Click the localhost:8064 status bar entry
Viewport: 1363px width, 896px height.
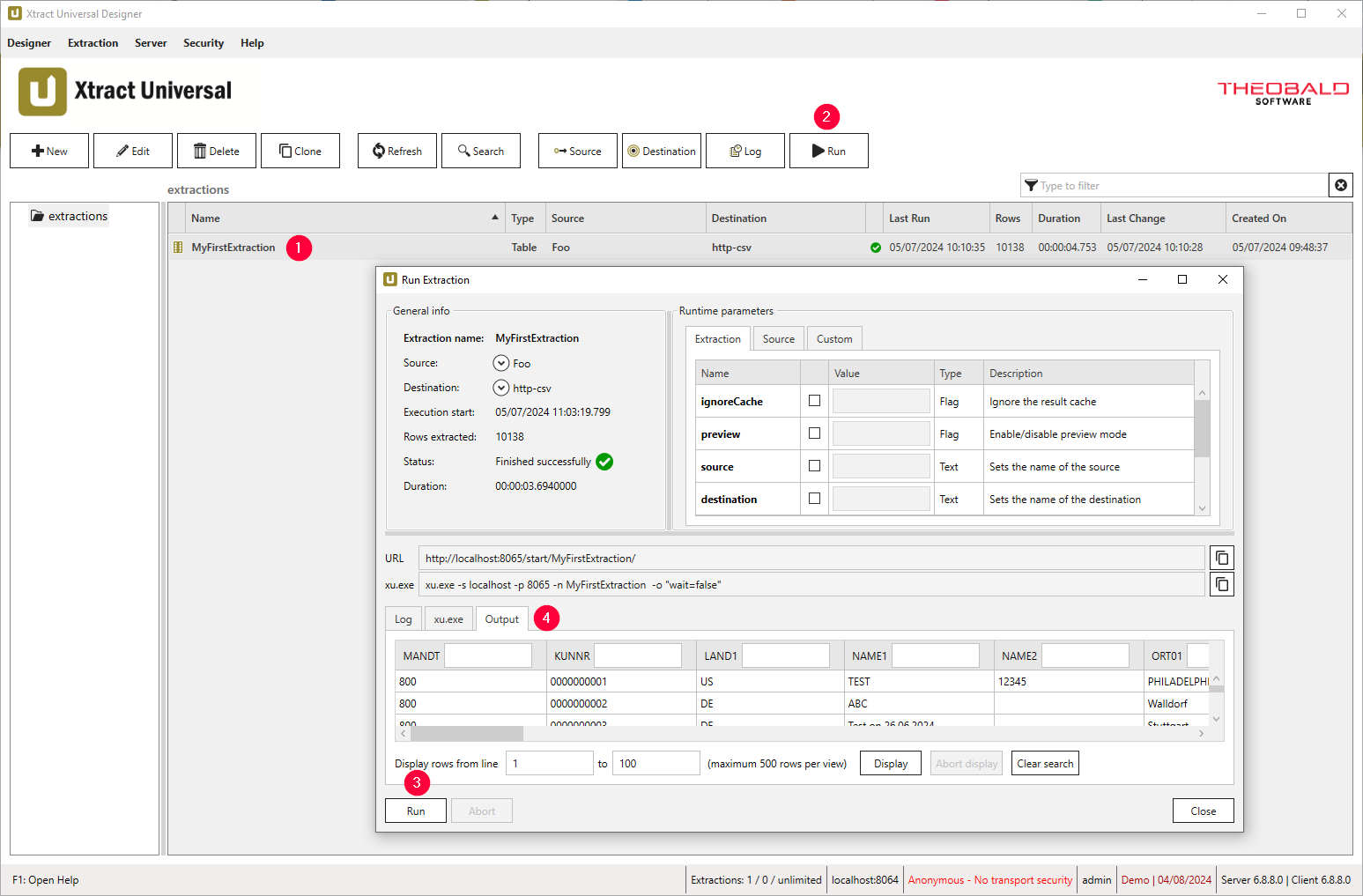coord(865,879)
